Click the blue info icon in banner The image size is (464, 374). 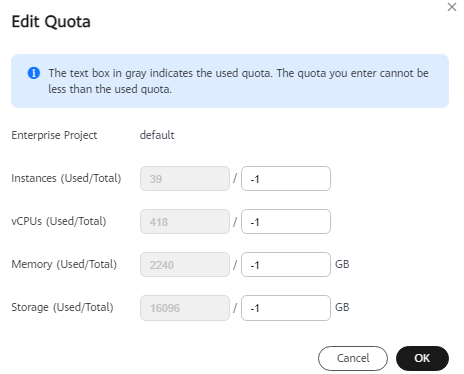[34, 73]
